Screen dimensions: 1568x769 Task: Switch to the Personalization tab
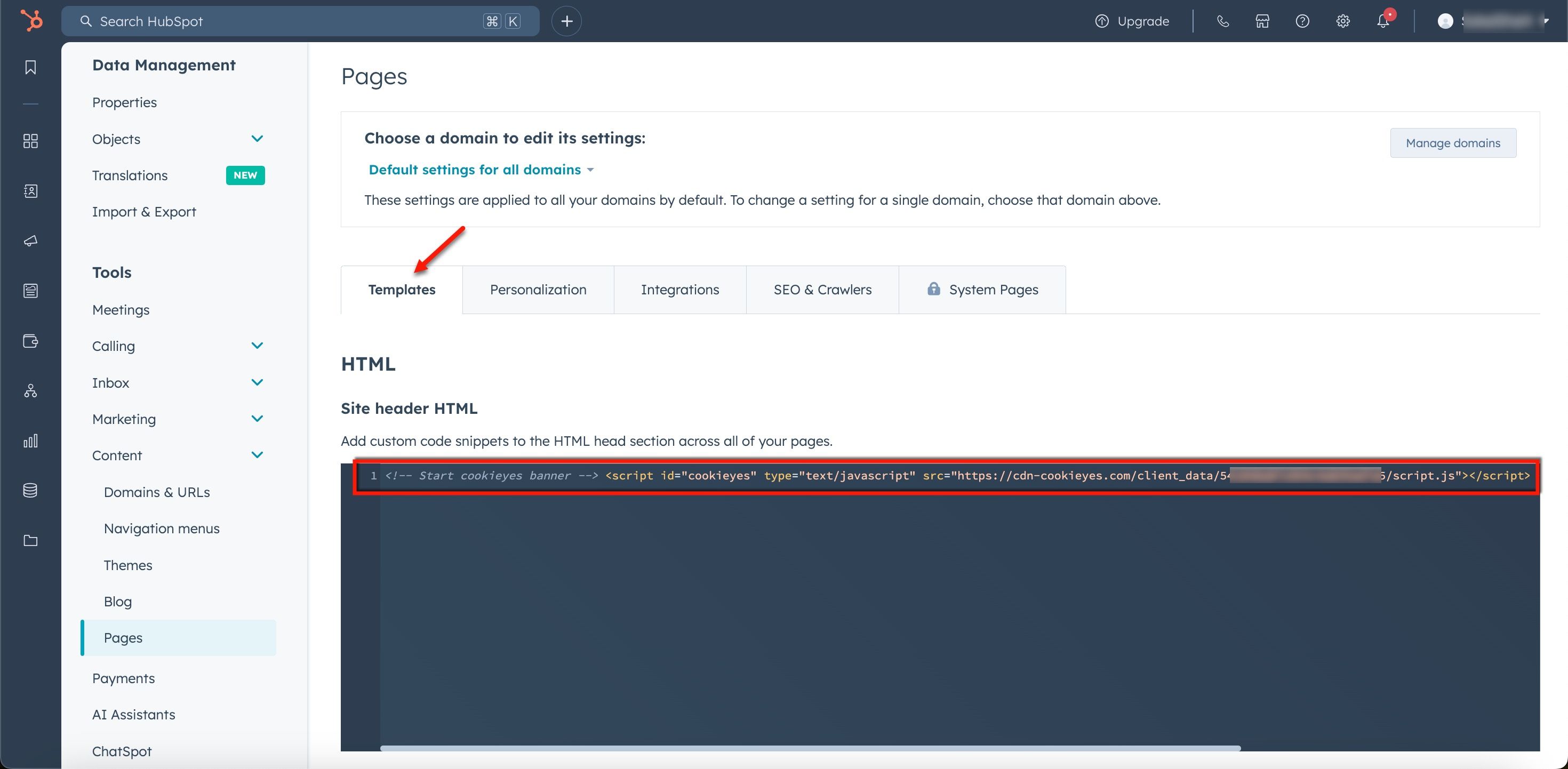(538, 290)
